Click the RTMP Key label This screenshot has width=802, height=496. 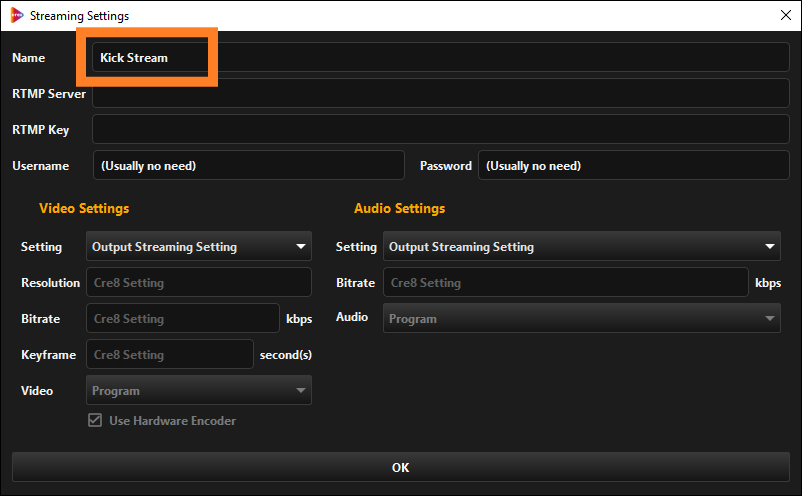(40, 130)
